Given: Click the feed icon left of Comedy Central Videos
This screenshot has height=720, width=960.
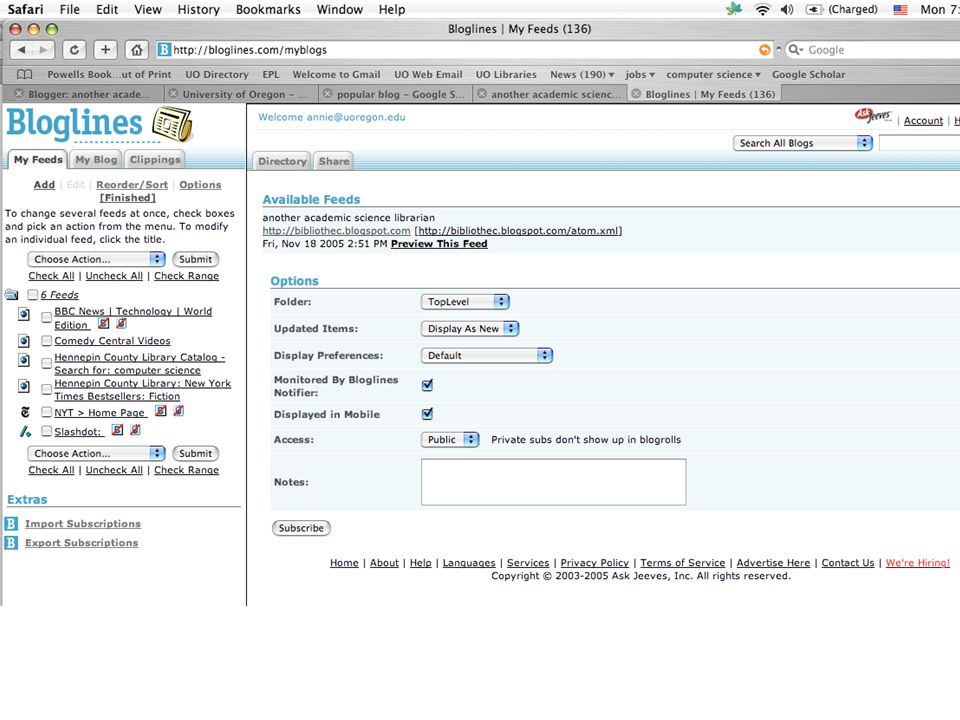Looking at the screenshot, I should [24, 340].
